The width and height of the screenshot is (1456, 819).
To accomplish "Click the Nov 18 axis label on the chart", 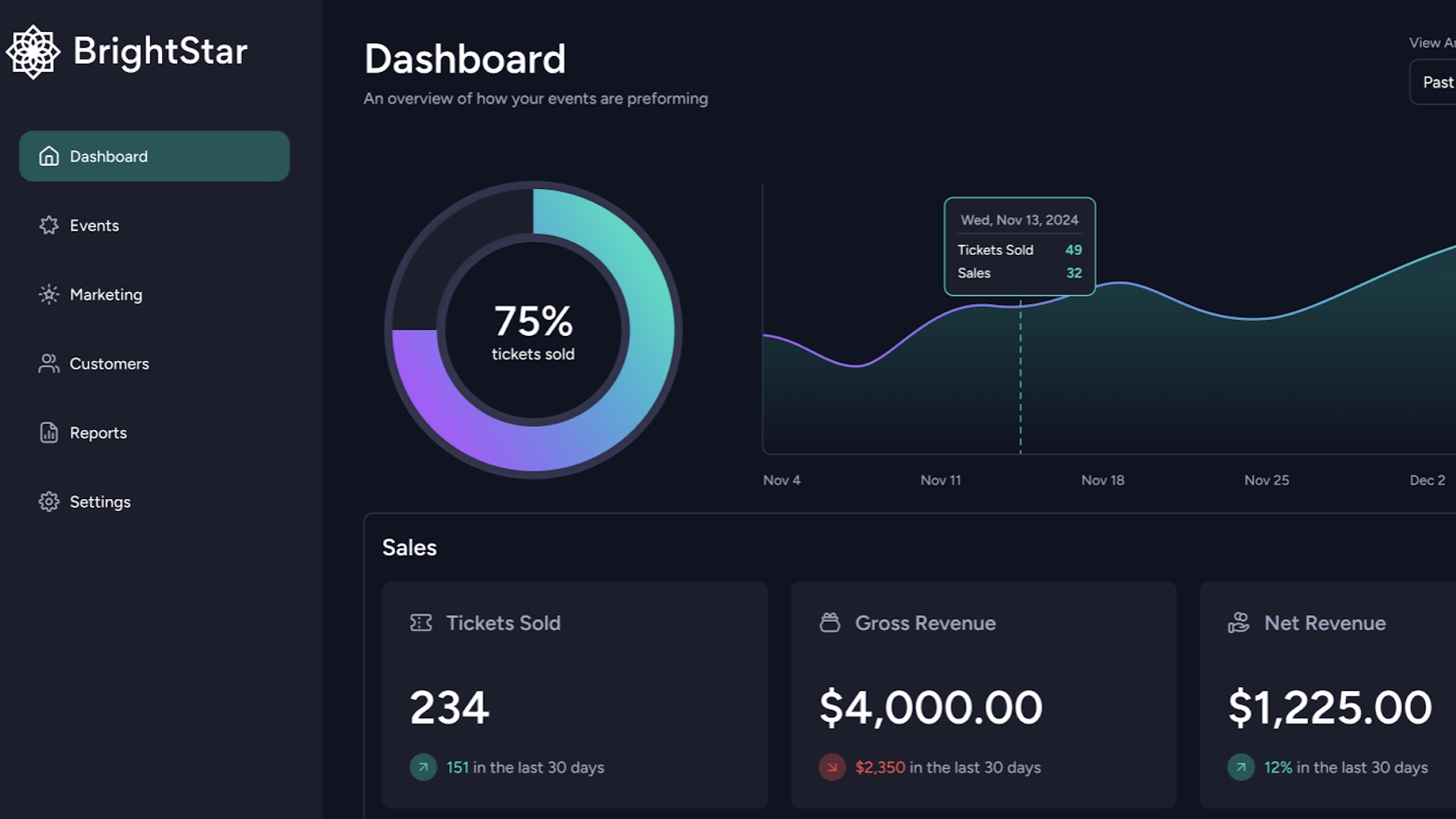I will (1102, 480).
